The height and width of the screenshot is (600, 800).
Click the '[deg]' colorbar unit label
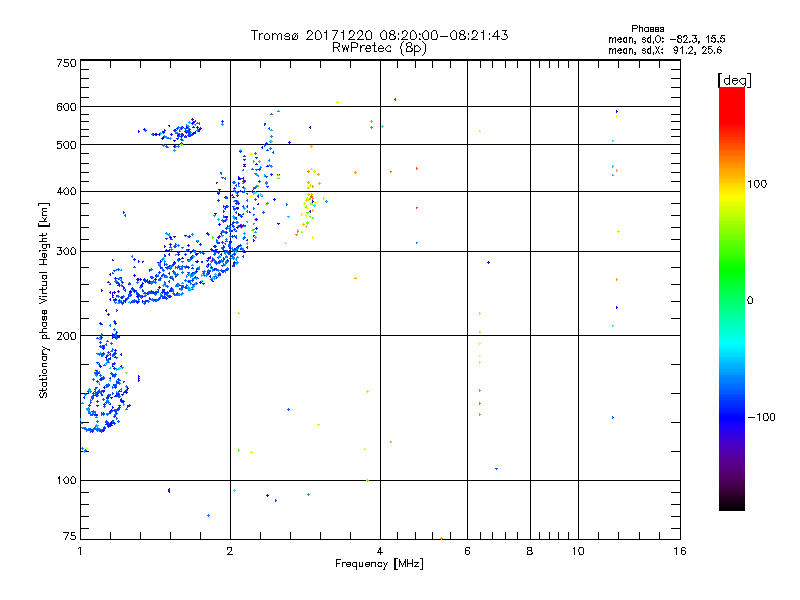point(734,80)
